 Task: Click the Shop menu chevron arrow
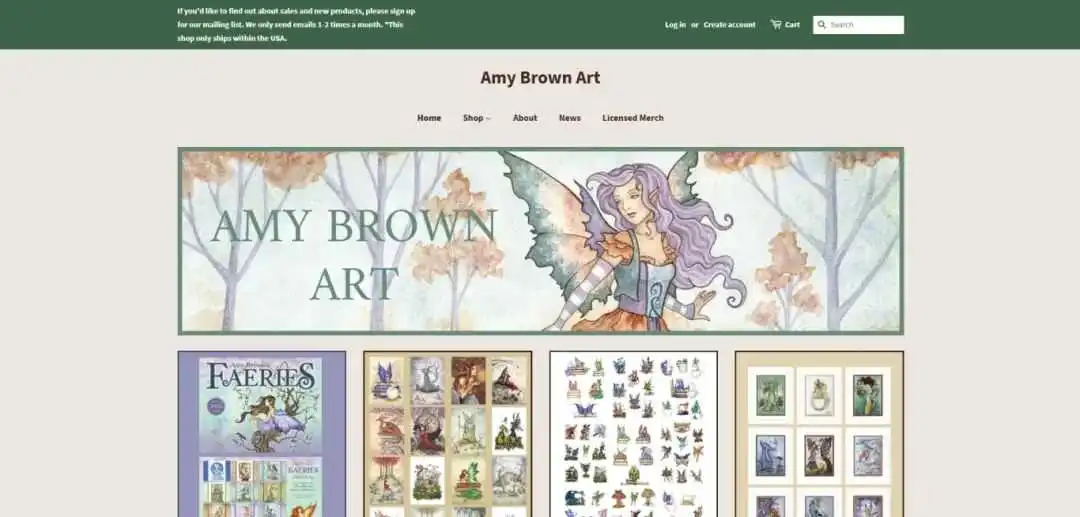coord(488,118)
